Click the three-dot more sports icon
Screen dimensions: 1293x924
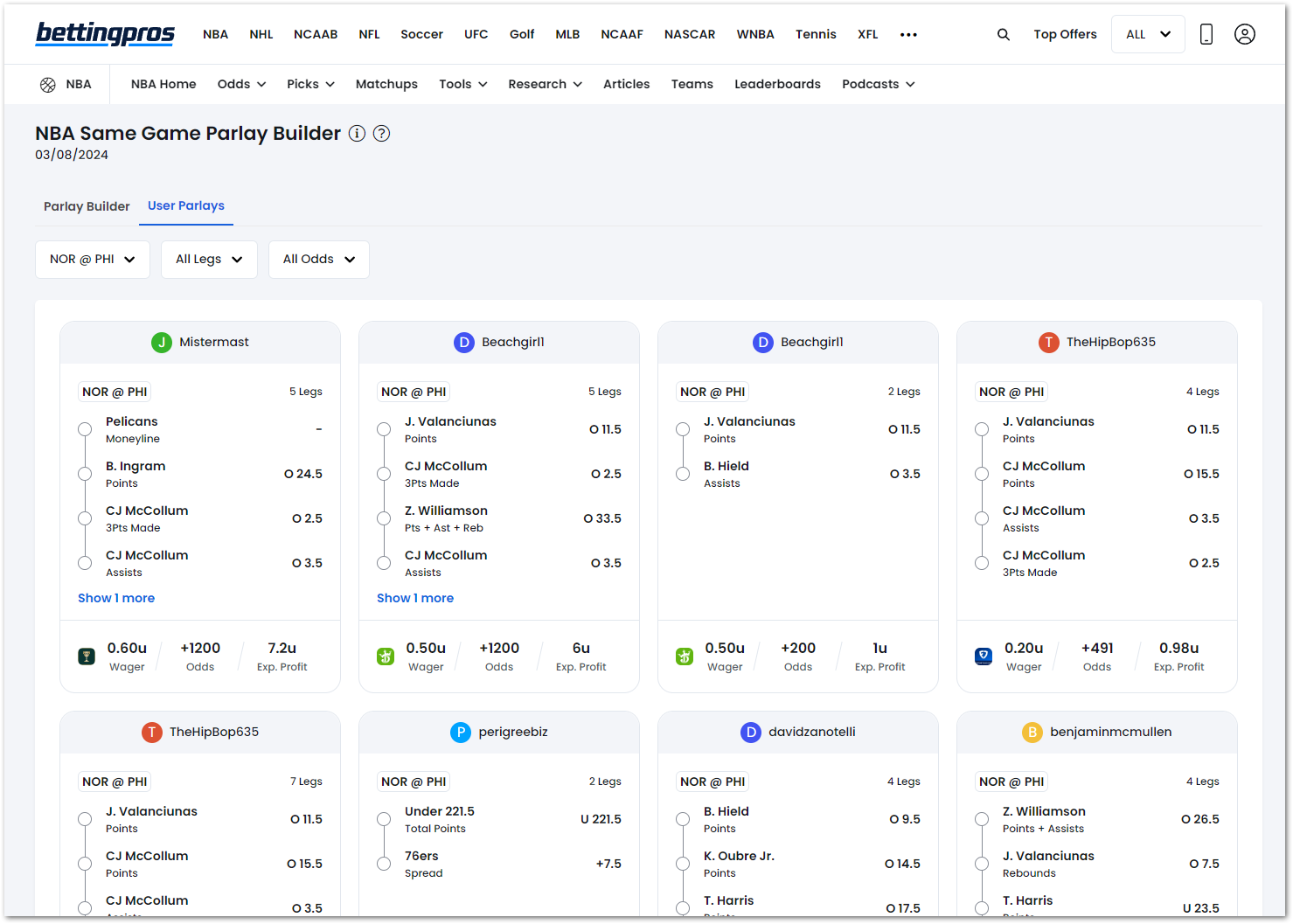point(909,35)
